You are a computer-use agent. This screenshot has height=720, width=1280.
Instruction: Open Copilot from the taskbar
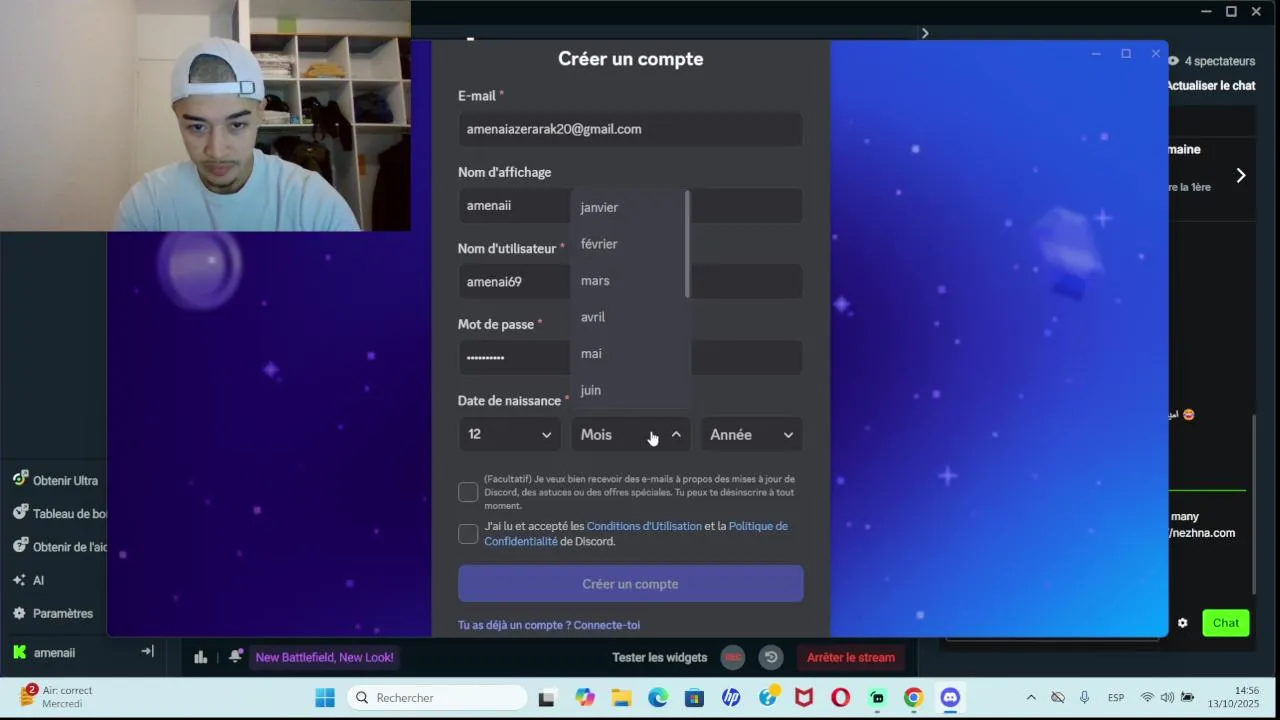pyautogui.click(x=585, y=698)
